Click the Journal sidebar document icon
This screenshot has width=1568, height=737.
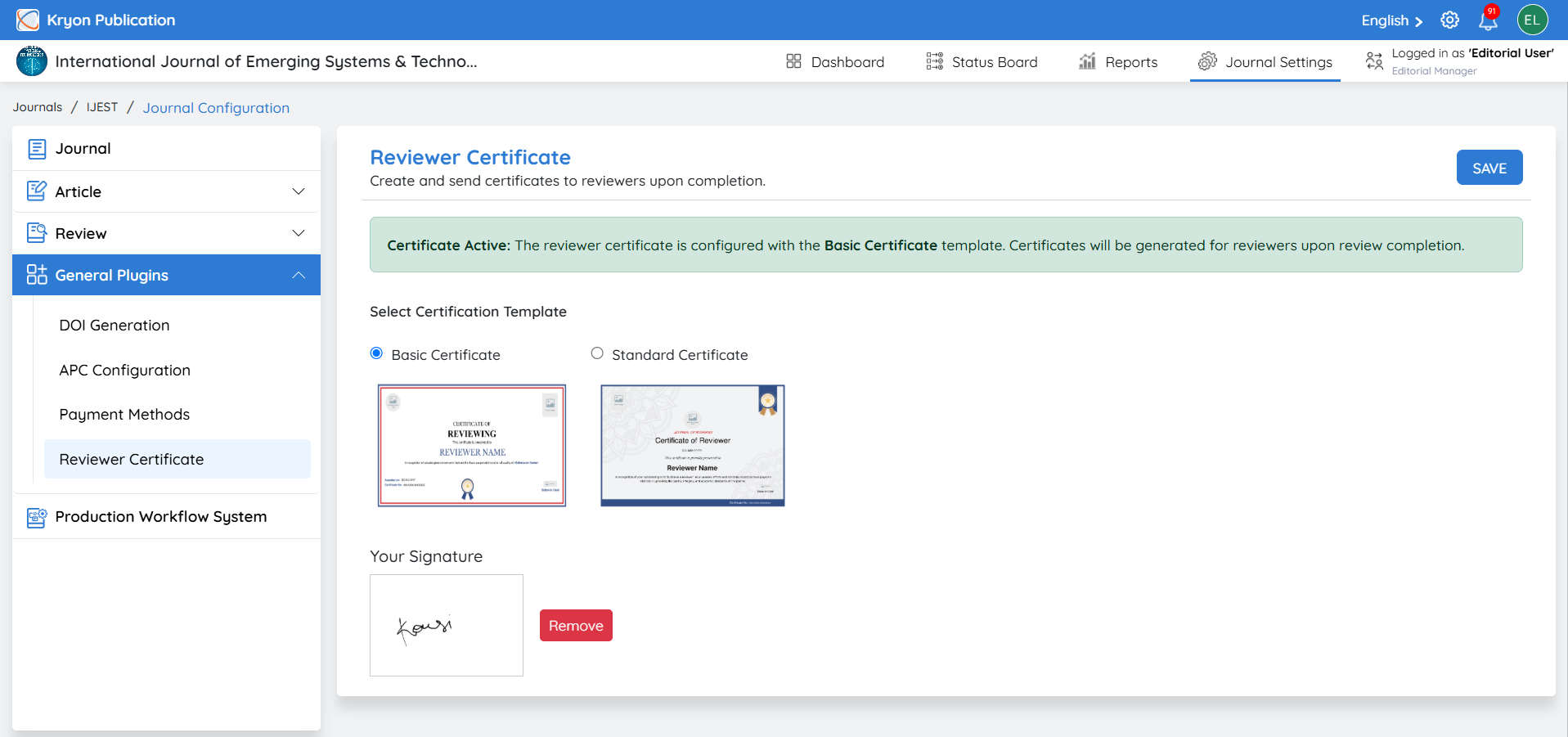coord(37,149)
